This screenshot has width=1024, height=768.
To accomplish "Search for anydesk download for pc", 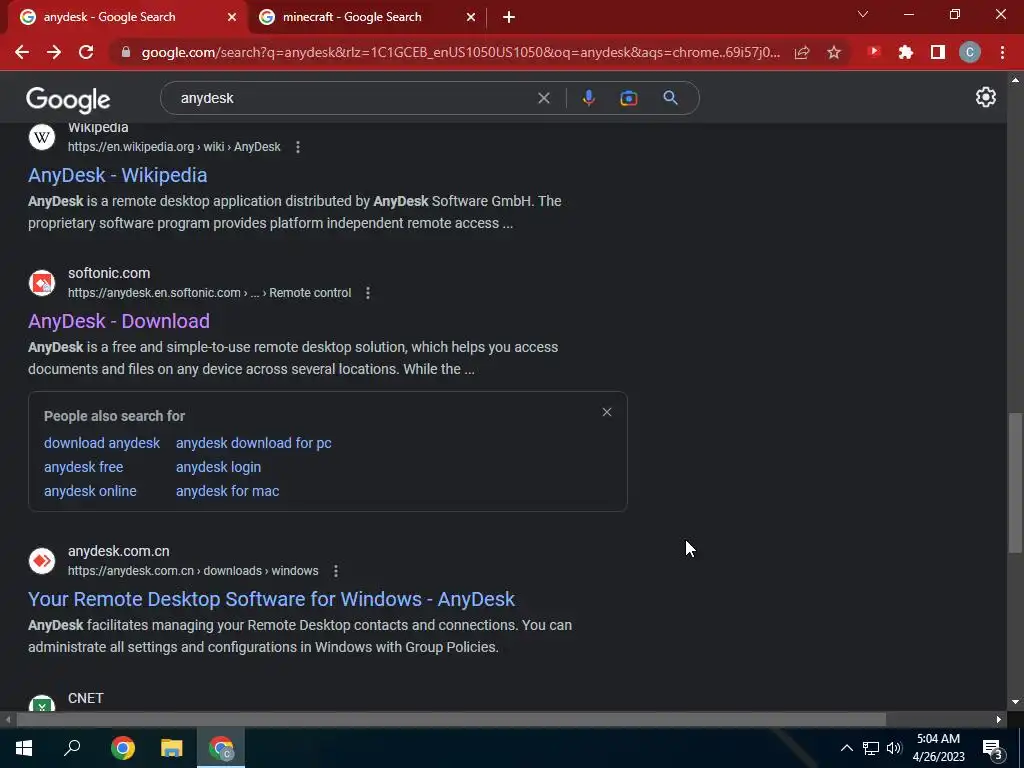I will pyautogui.click(x=253, y=443).
